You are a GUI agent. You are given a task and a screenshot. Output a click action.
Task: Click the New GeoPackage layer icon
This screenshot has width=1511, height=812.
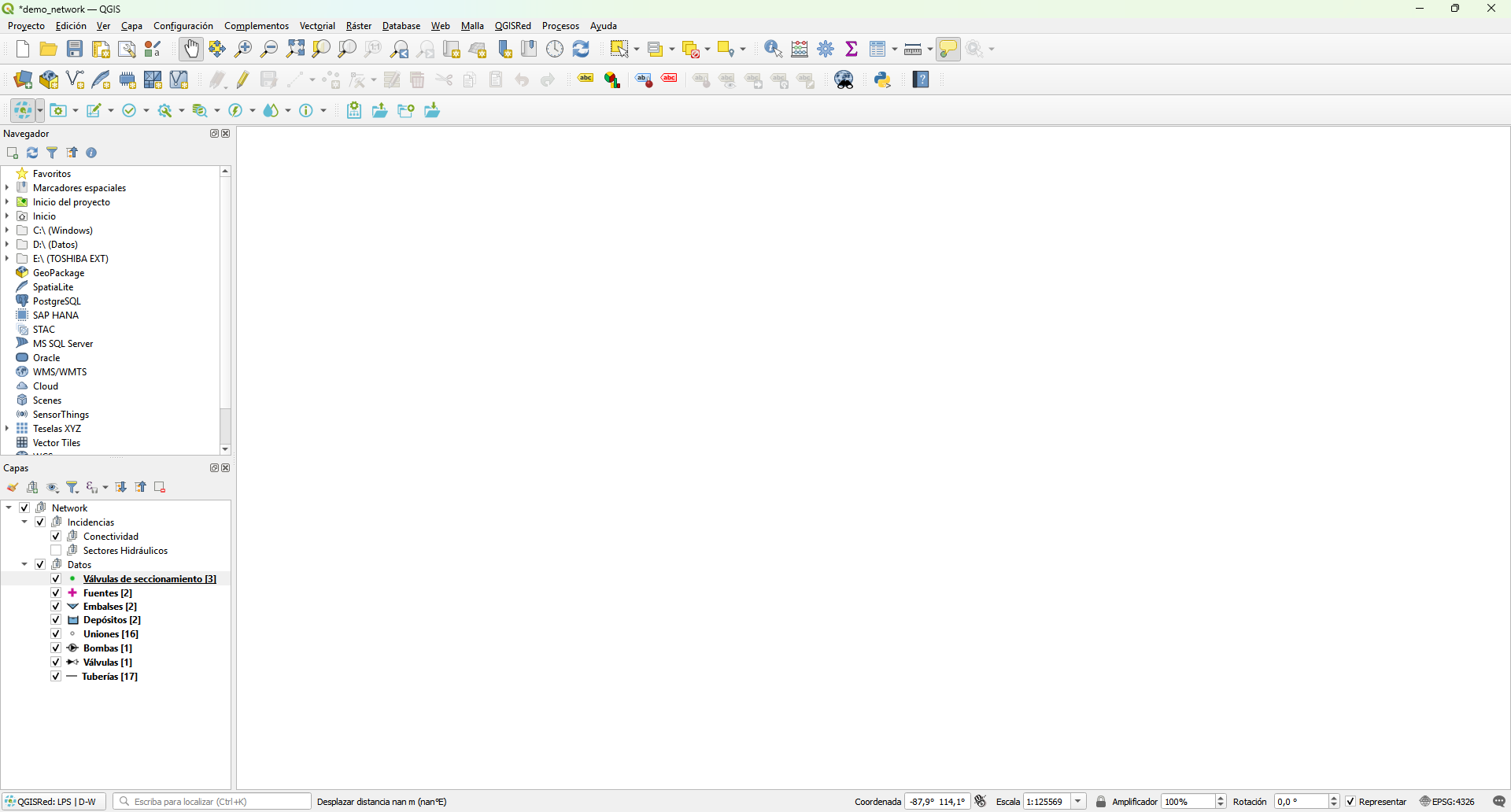tap(49, 79)
